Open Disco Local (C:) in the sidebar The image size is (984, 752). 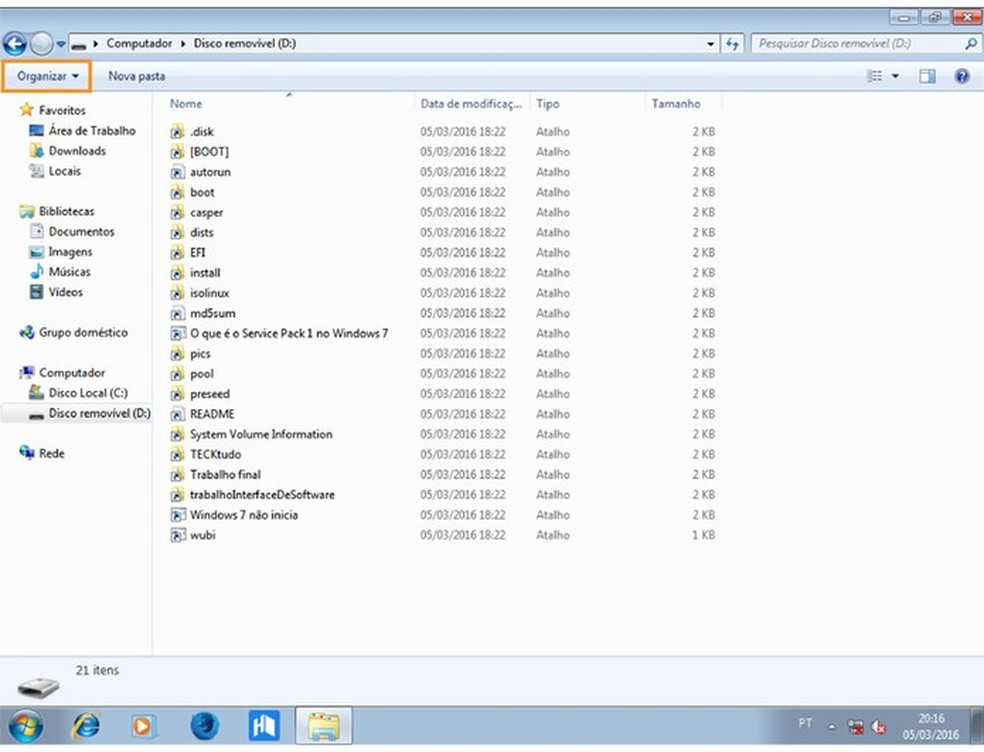(88, 393)
